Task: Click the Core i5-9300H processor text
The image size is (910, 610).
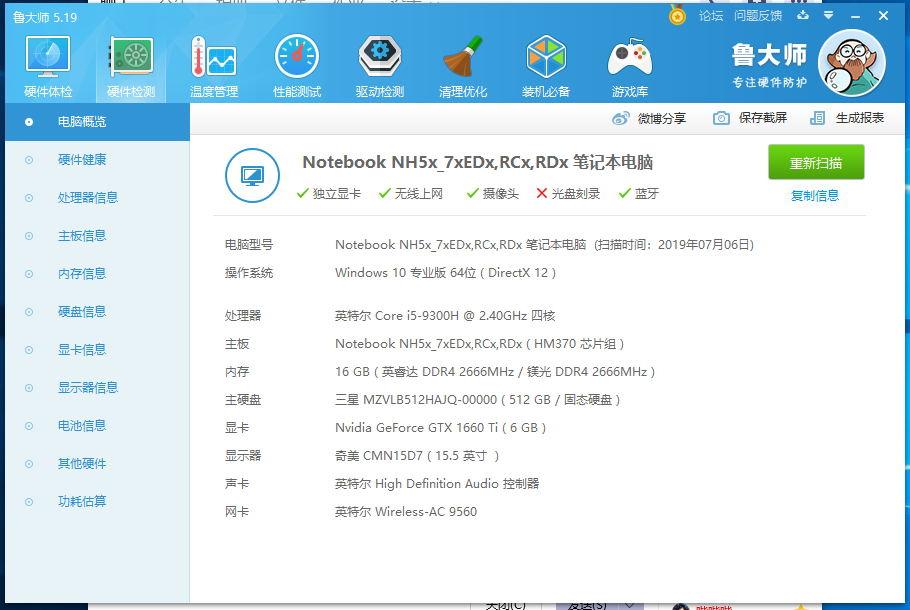Action: click(x=445, y=316)
